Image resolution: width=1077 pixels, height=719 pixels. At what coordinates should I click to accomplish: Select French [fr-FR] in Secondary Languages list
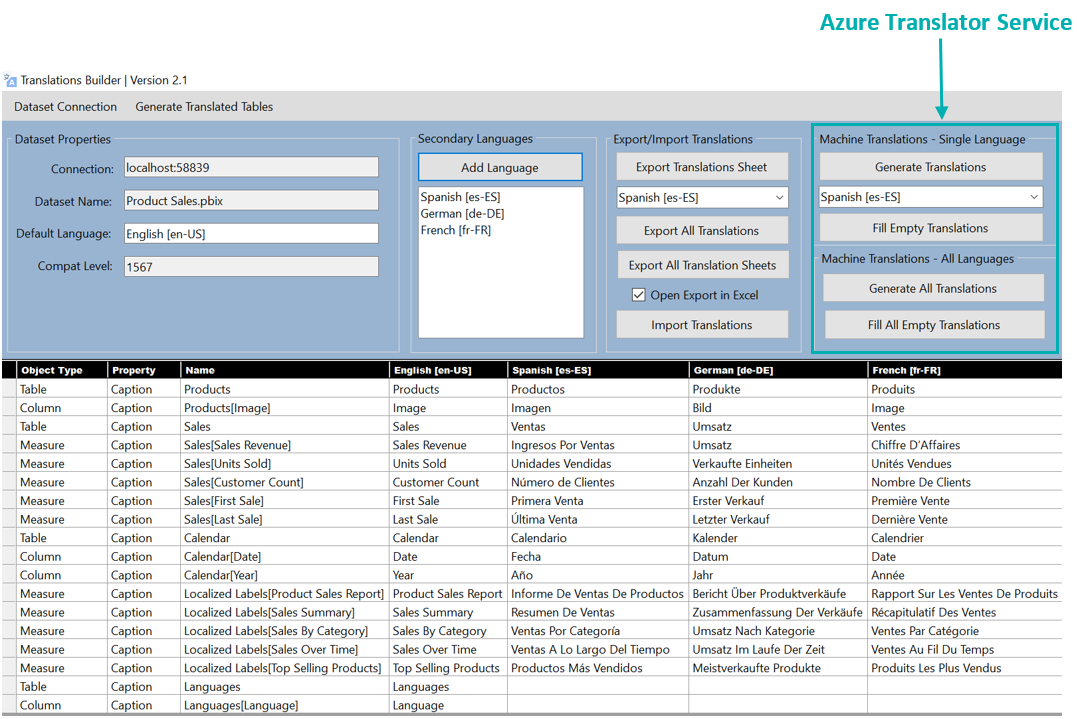click(455, 230)
